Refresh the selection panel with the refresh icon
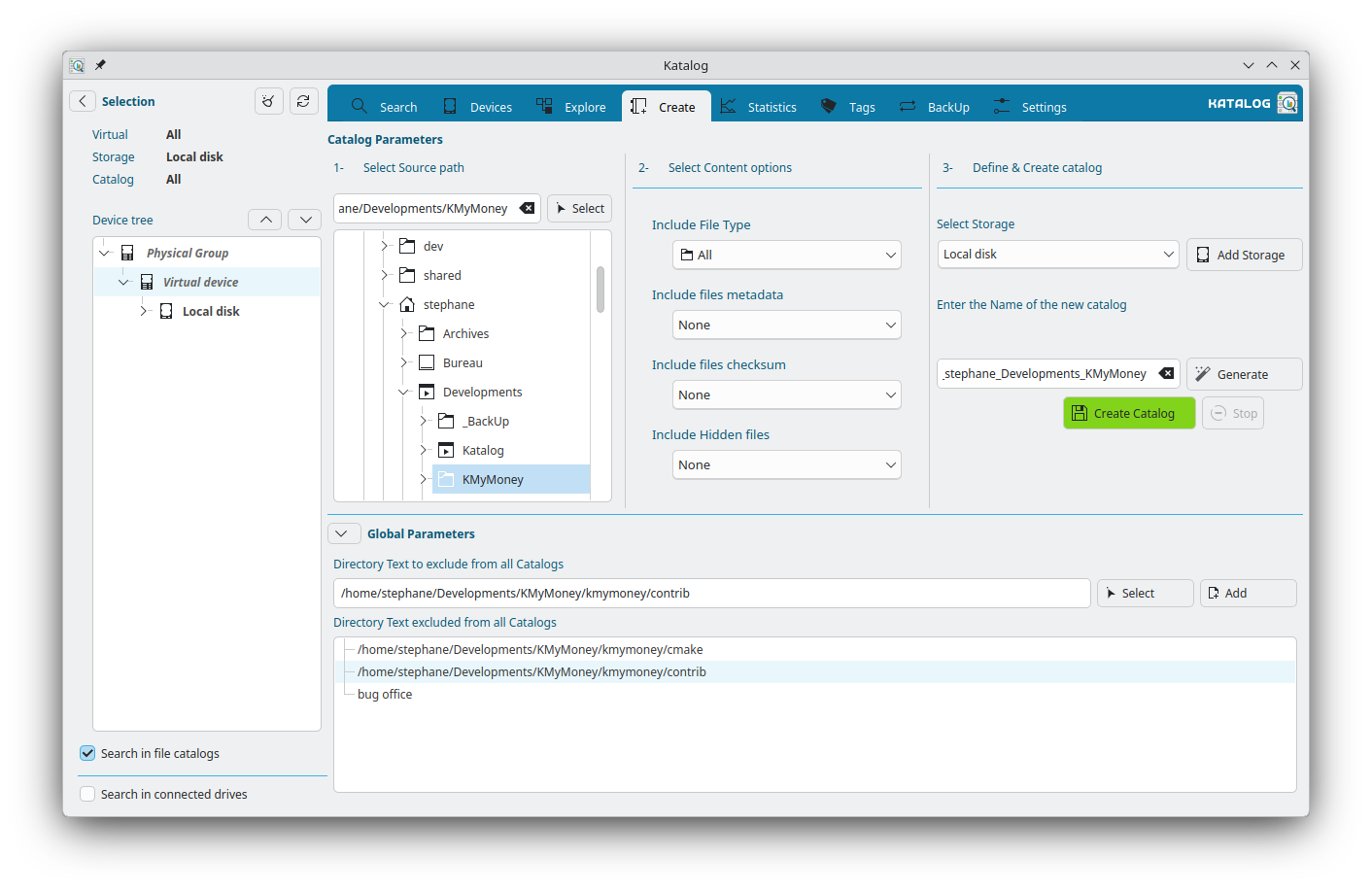Image resolution: width=1372 pixels, height=891 pixels. [x=303, y=100]
